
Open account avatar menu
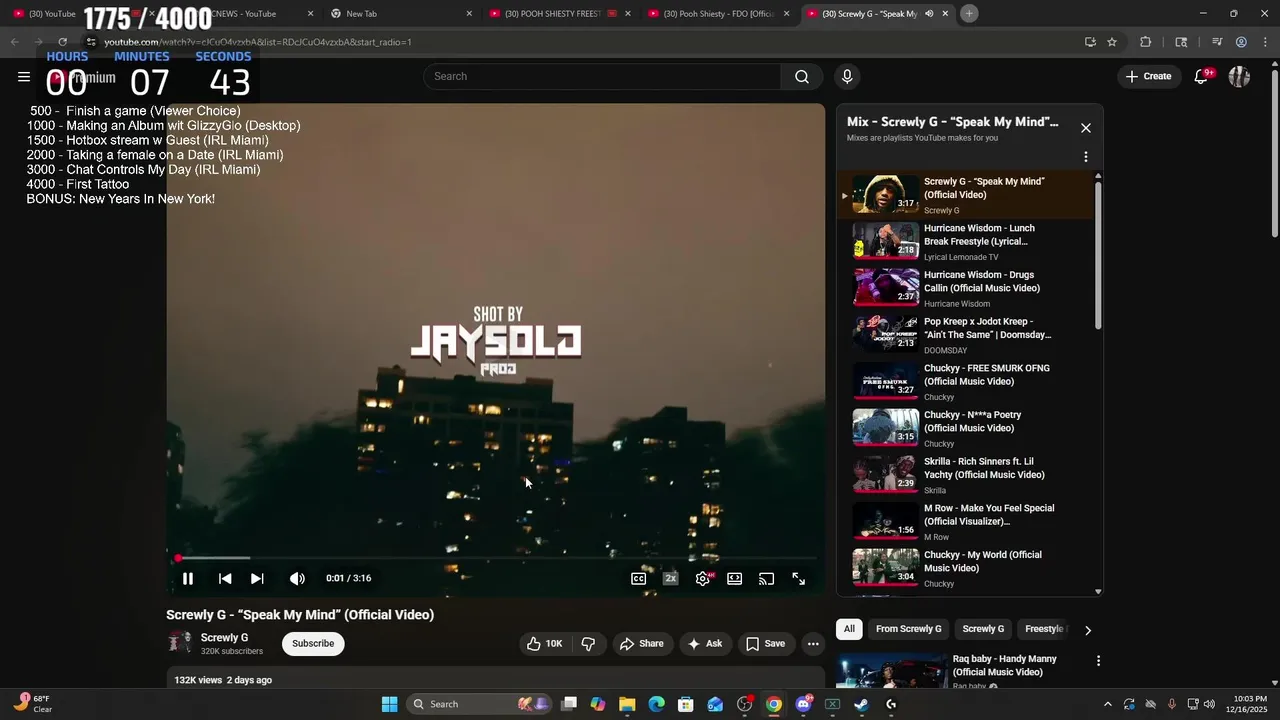[1240, 76]
